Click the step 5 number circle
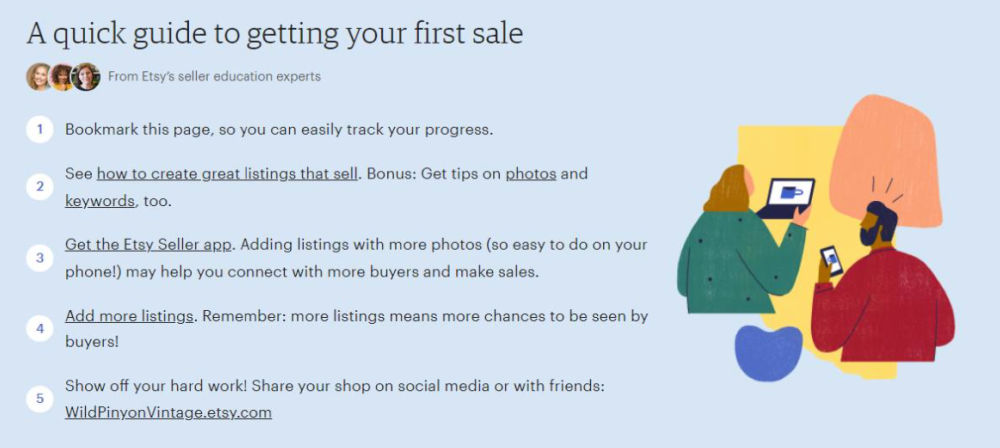This screenshot has width=1000, height=448. (x=39, y=399)
